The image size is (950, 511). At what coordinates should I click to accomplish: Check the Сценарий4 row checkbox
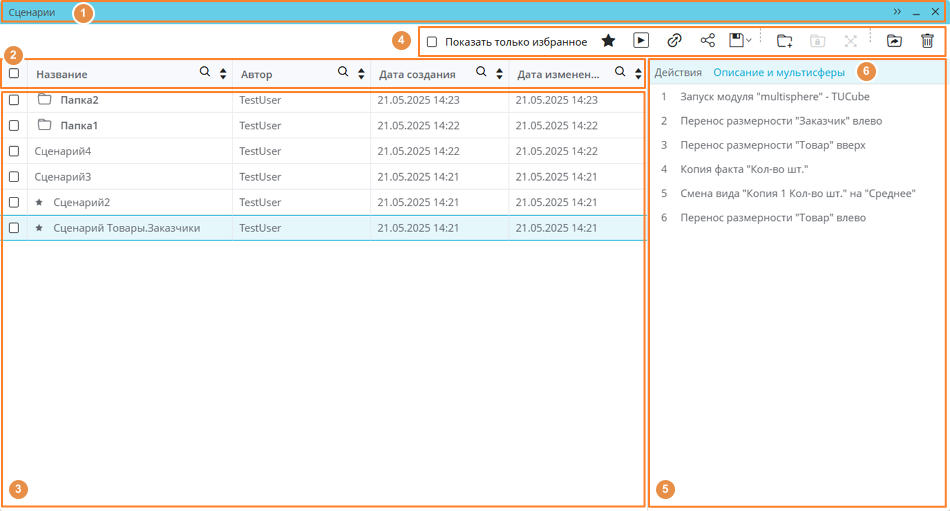point(14,151)
